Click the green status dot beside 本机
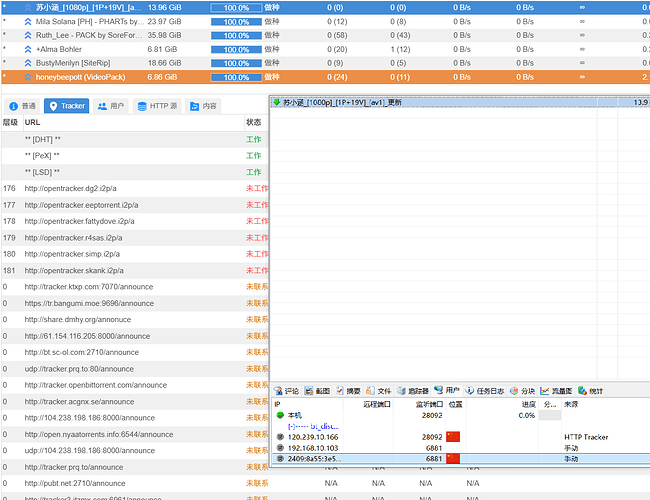The height and width of the screenshot is (500, 650). click(280, 414)
